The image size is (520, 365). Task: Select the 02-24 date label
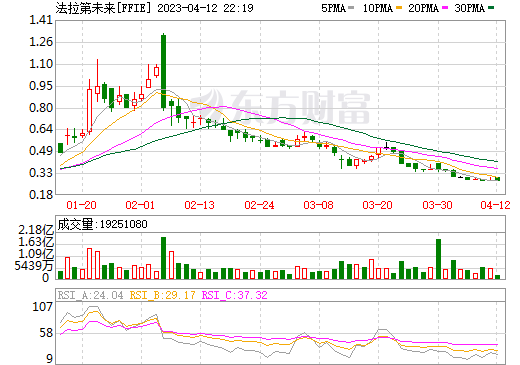[x=259, y=205]
